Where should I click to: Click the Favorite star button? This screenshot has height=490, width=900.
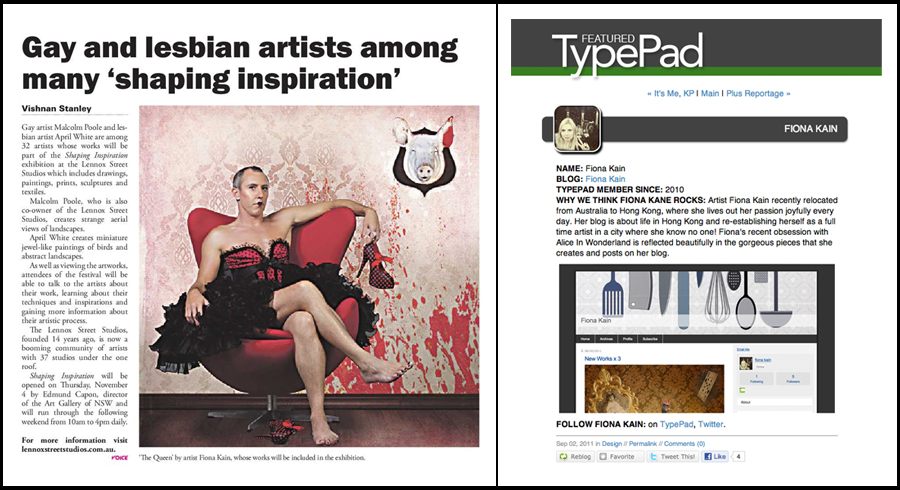pyautogui.click(x=618, y=457)
